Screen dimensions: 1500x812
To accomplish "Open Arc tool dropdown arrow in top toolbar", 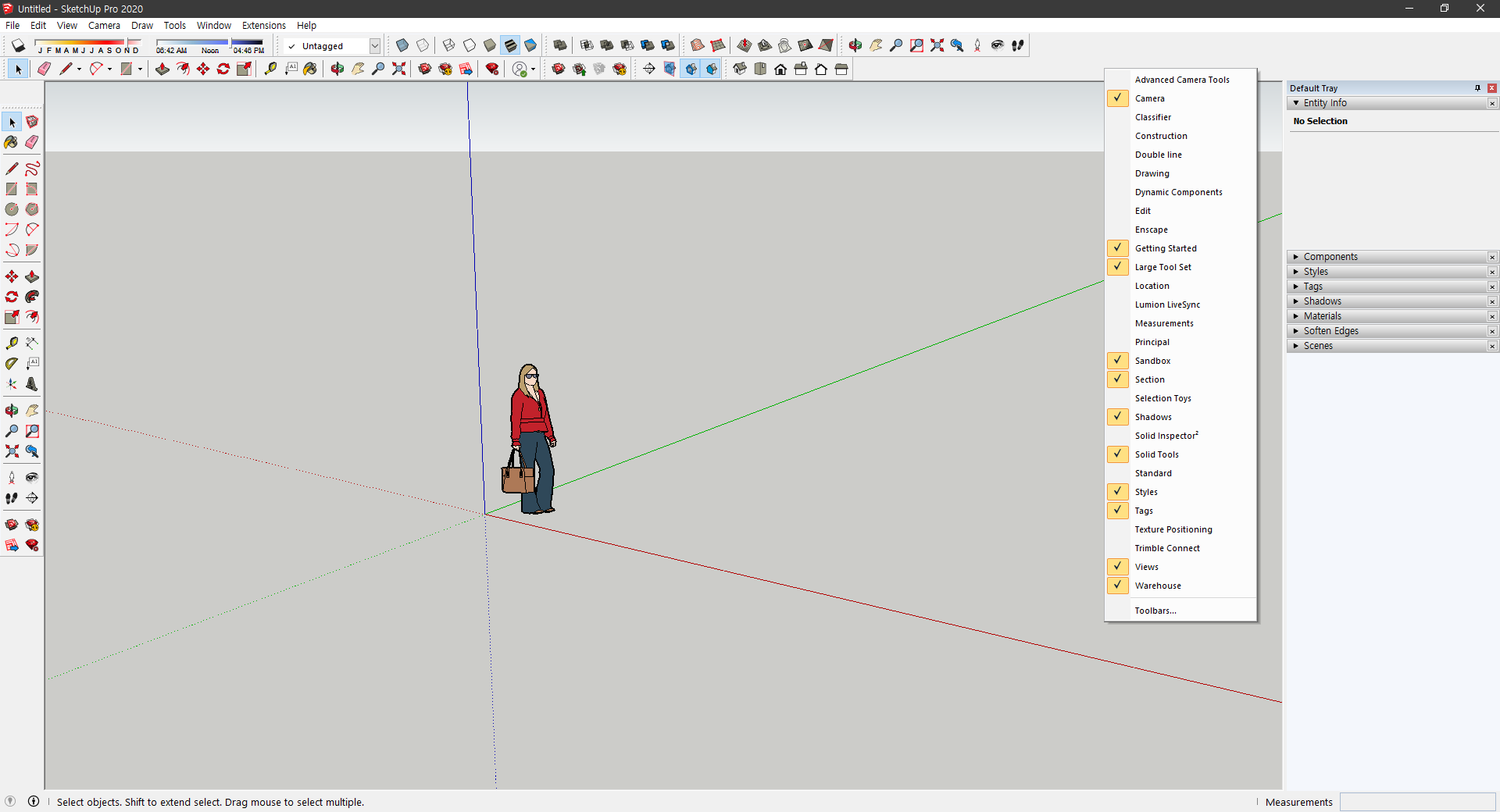I will (x=109, y=69).
